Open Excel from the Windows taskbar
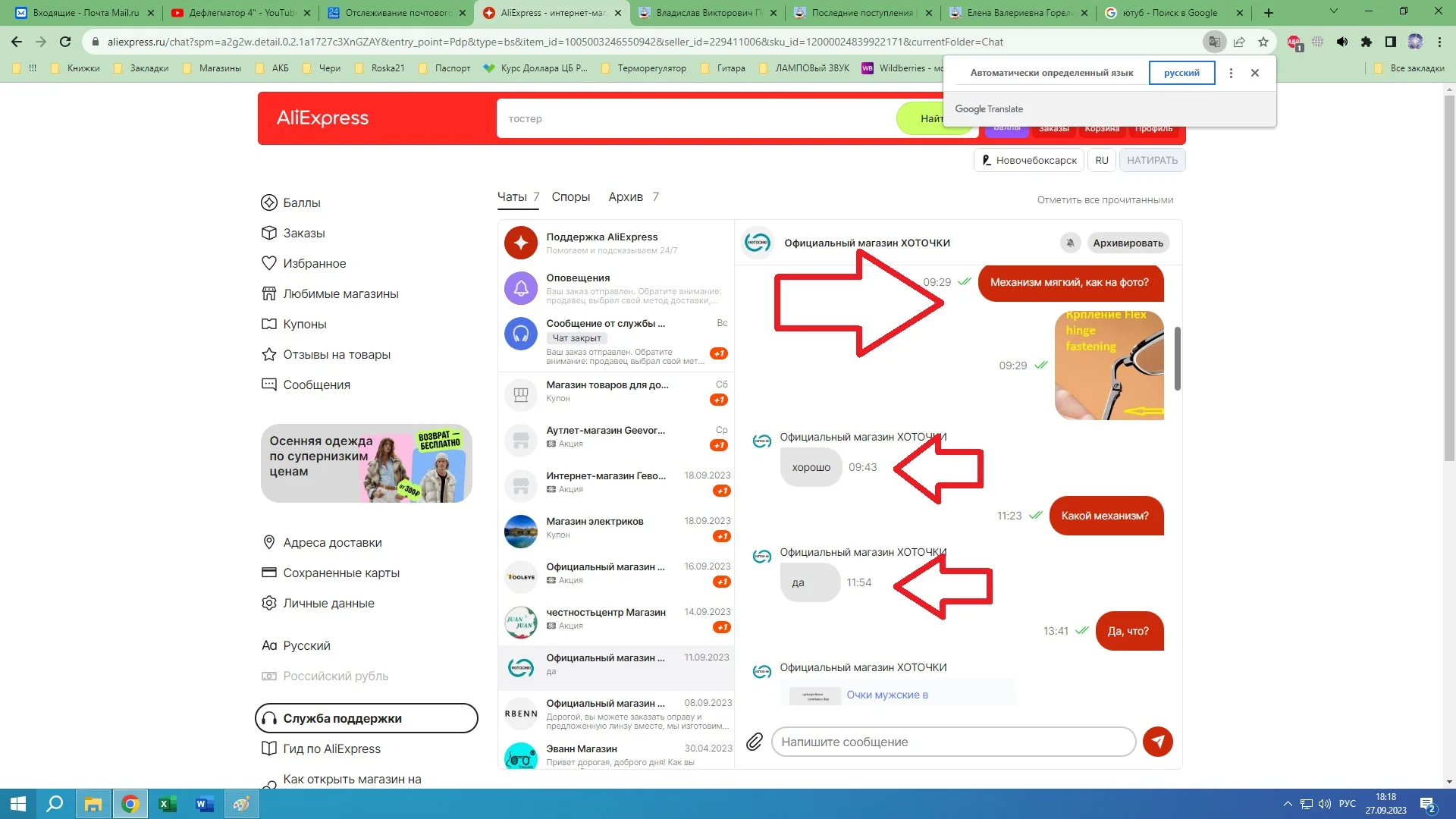This screenshot has width=1456, height=819. tap(167, 804)
